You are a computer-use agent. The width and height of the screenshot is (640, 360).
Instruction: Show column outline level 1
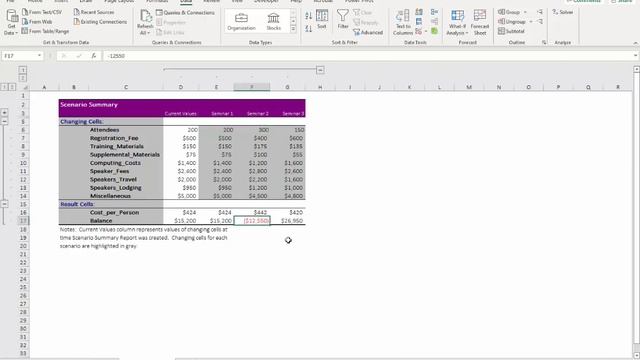tap(23, 70)
